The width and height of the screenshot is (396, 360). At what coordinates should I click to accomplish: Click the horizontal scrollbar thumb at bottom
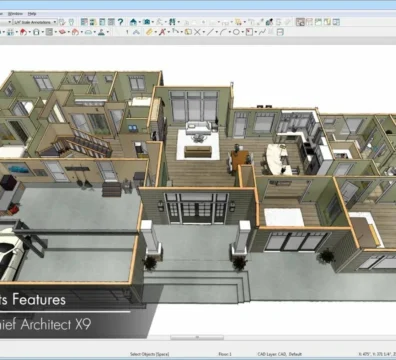coord(197,337)
